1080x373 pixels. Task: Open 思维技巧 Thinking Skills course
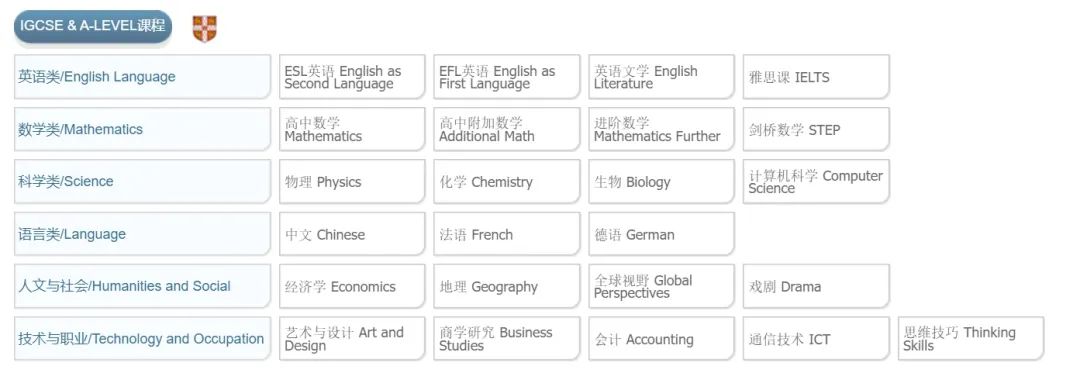coord(971,339)
